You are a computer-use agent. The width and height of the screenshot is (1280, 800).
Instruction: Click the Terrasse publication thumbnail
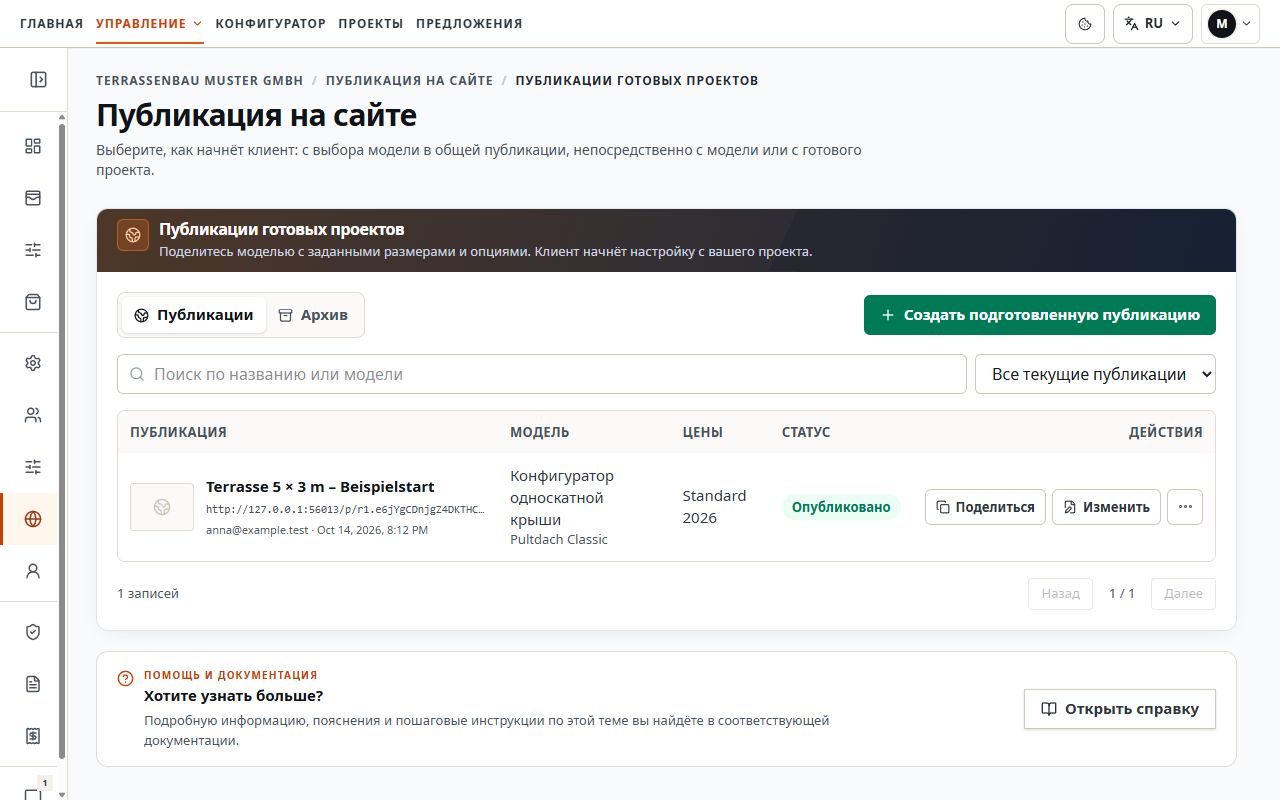point(162,507)
